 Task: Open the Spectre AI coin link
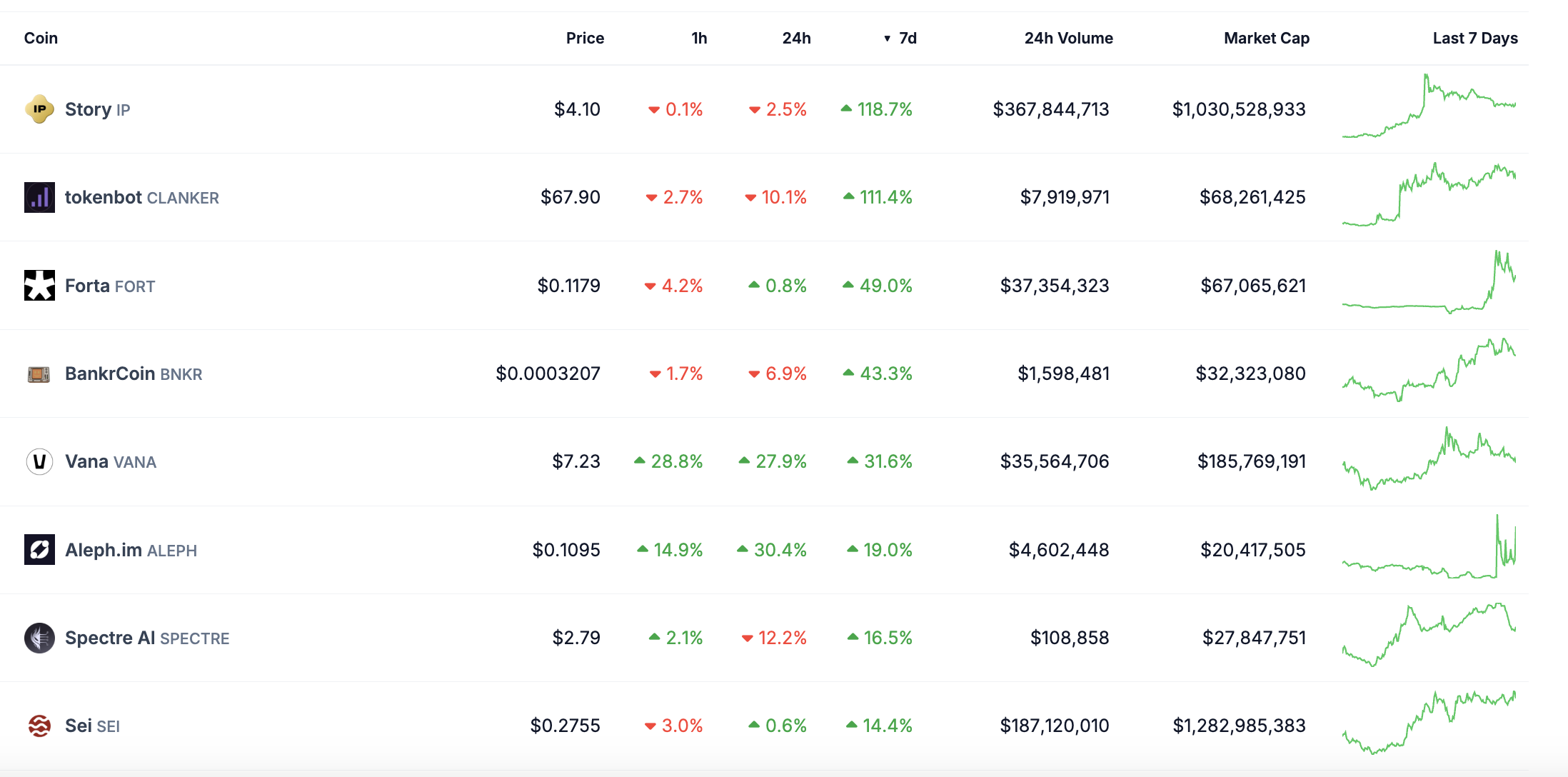click(110, 638)
